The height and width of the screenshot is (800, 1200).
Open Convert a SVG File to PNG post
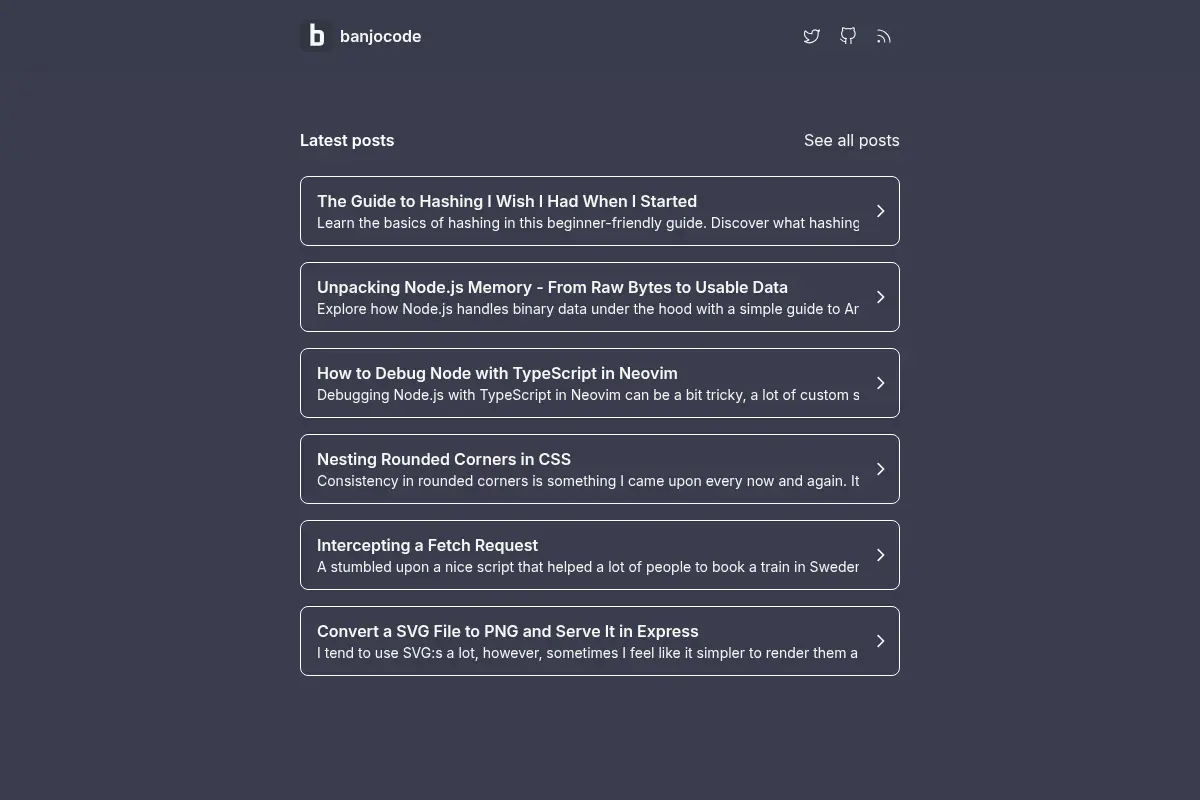(507, 631)
